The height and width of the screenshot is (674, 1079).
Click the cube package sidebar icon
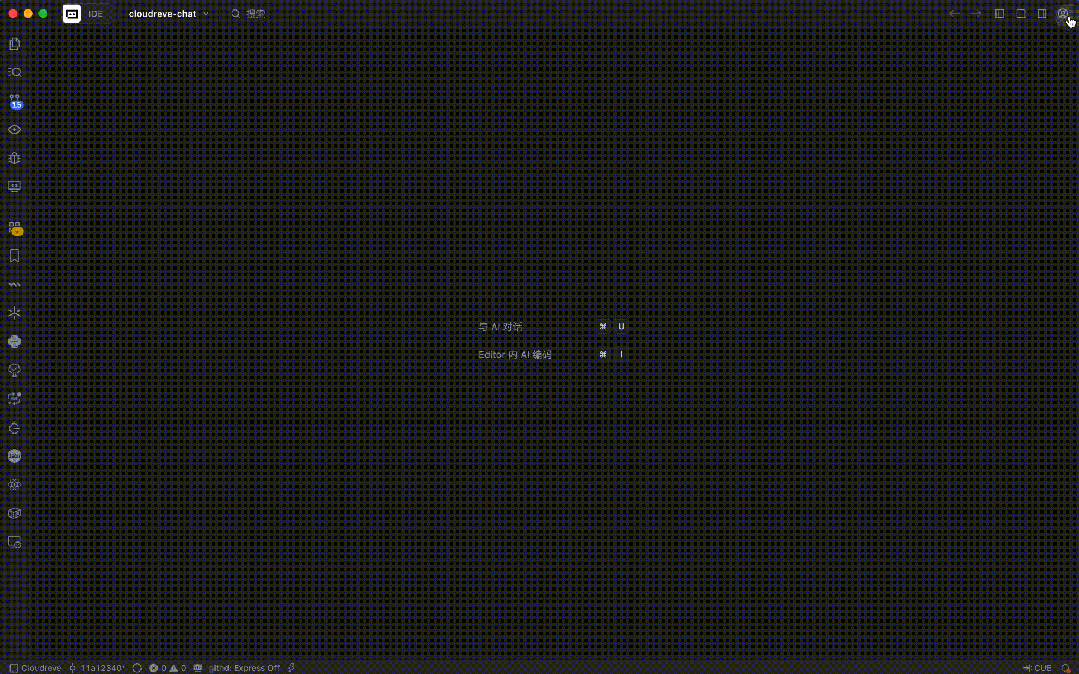(14, 514)
